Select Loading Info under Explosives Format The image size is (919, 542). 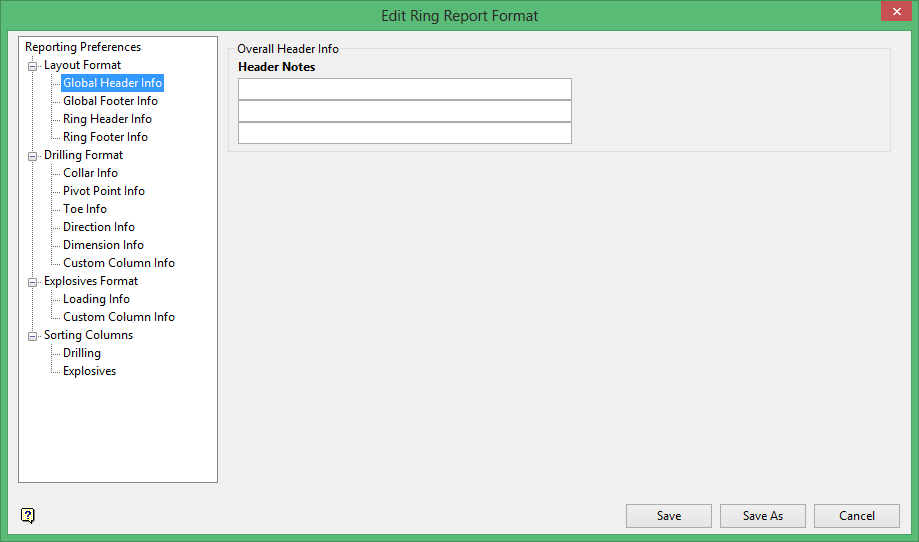point(96,299)
